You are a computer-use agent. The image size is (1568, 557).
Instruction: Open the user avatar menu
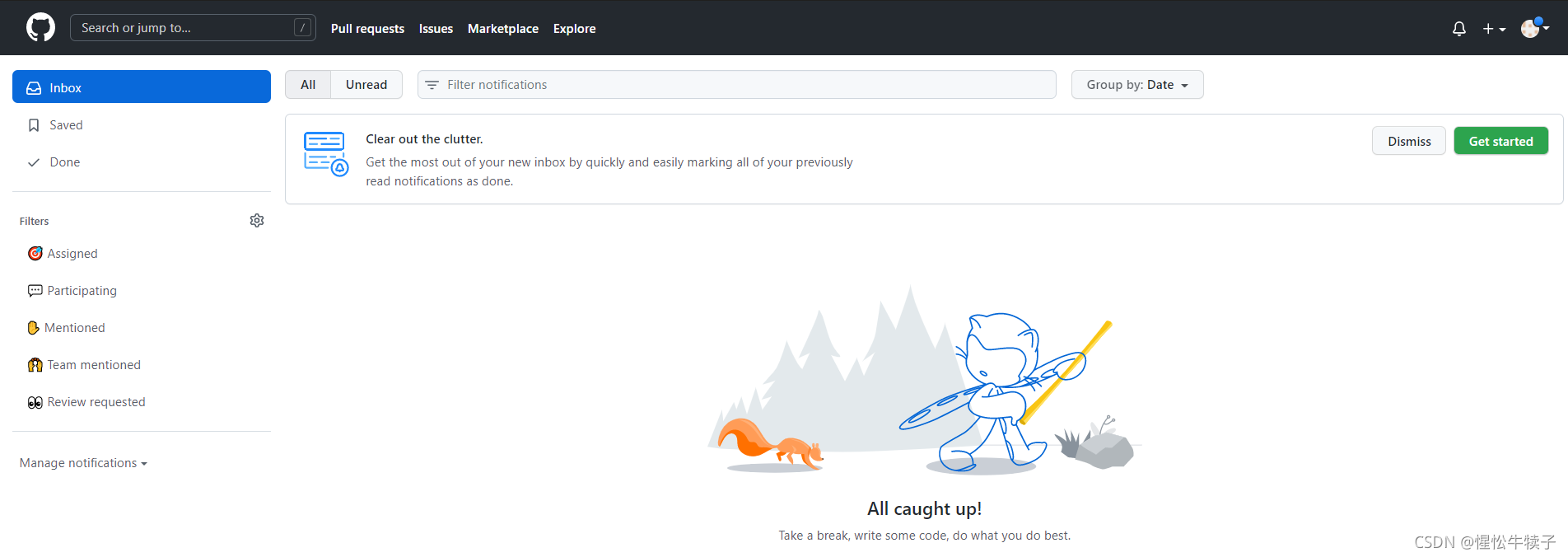tap(1535, 28)
